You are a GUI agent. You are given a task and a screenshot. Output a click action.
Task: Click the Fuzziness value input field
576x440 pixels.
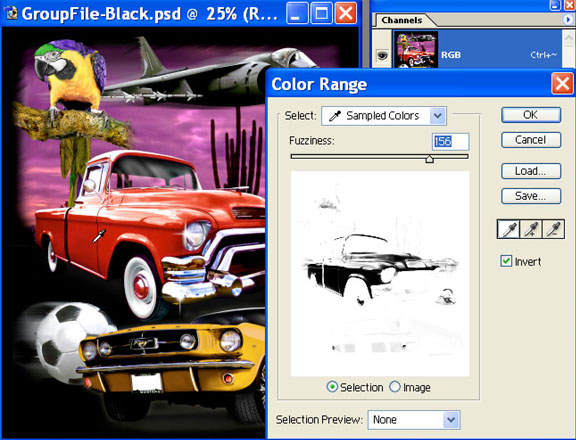pos(450,141)
